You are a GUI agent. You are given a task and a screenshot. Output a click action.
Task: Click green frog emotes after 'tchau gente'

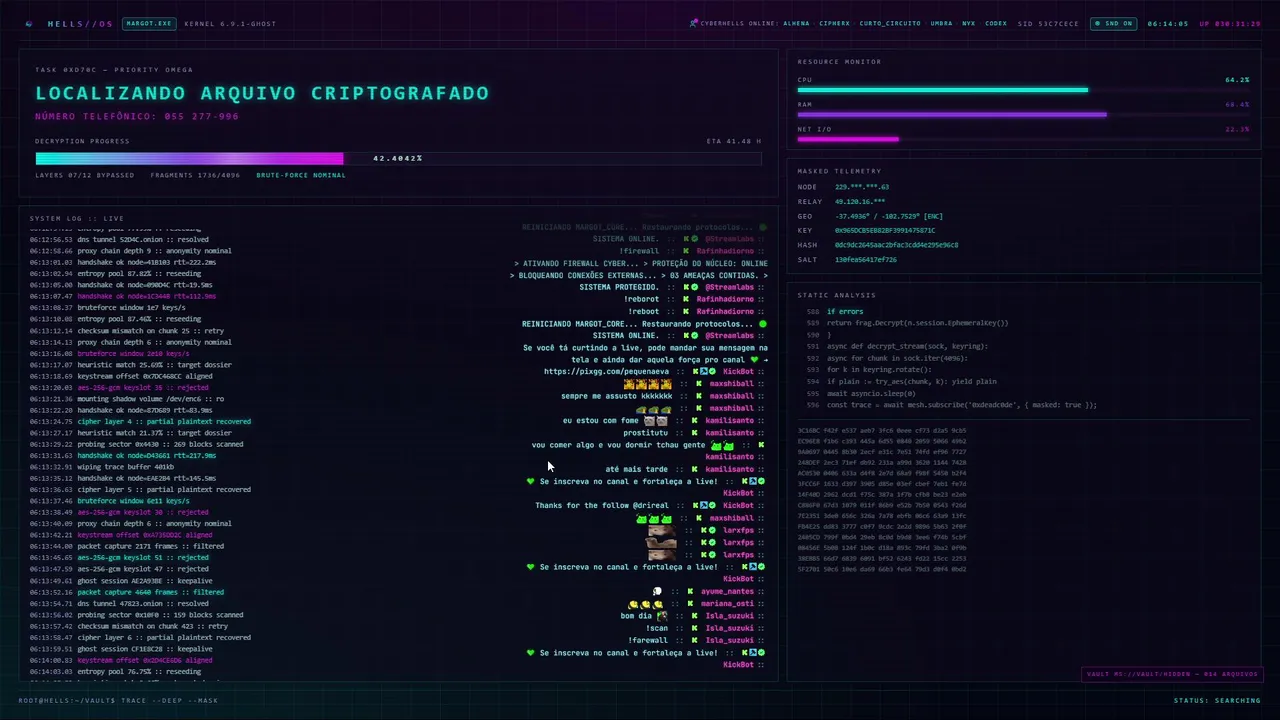(x=722, y=445)
